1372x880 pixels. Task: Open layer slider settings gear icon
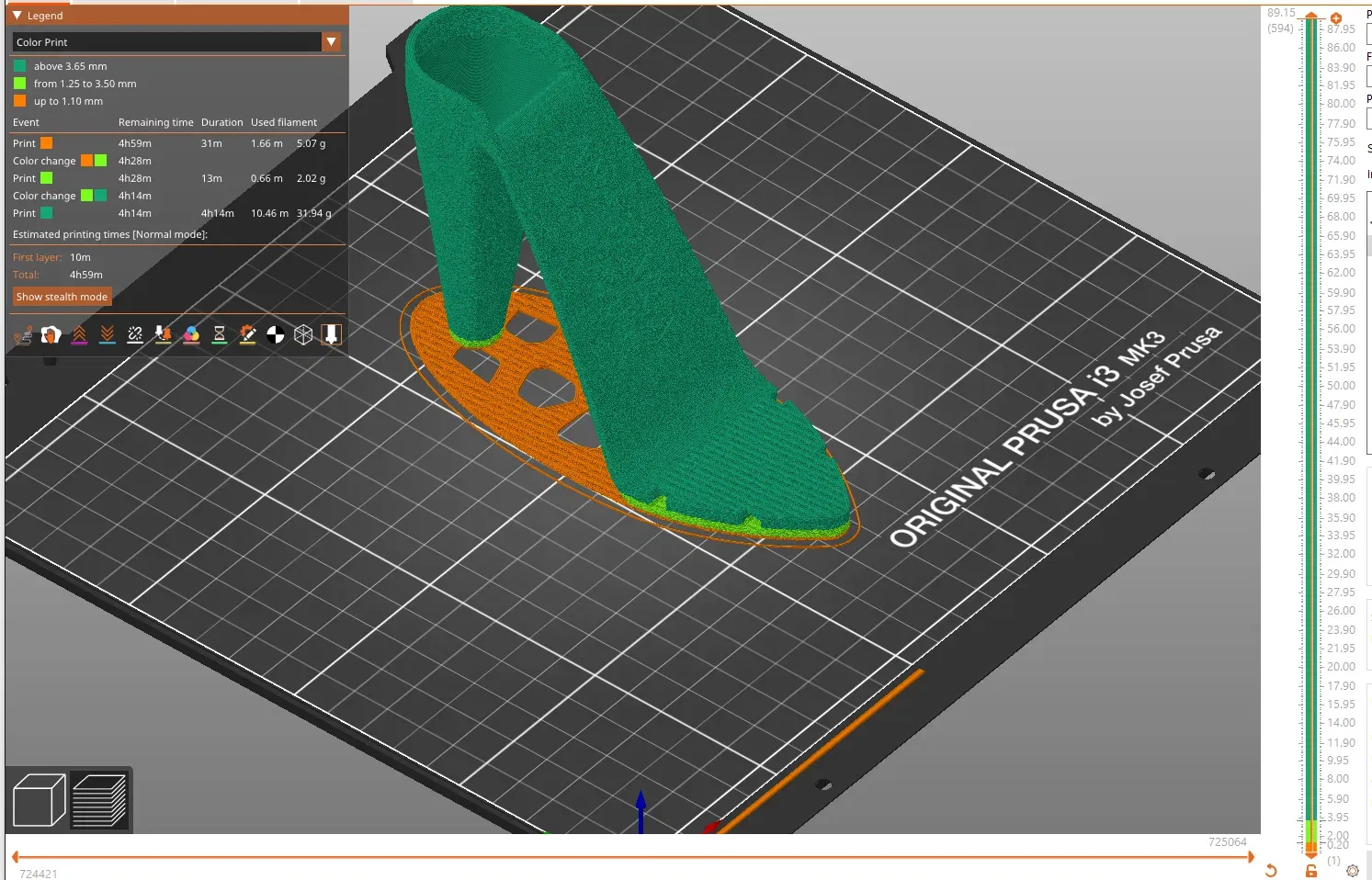pyautogui.click(x=1353, y=871)
